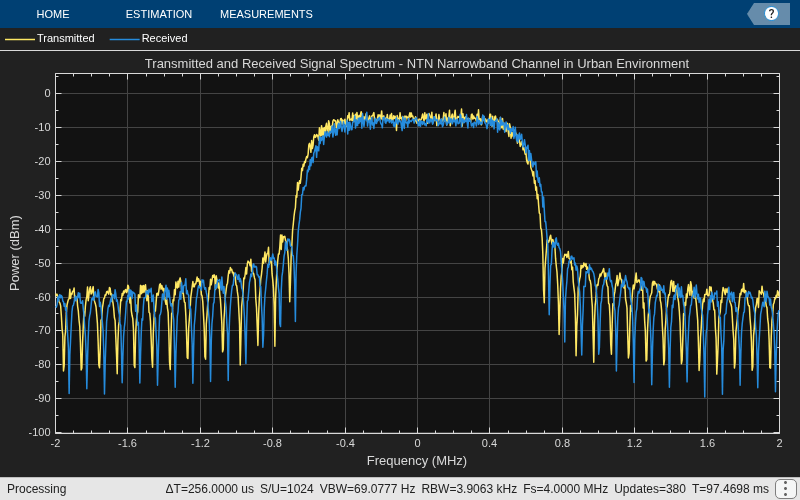Click the VBW=69.0777 Hz status readout
Screen dimensions: 800x500
[367, 489]
